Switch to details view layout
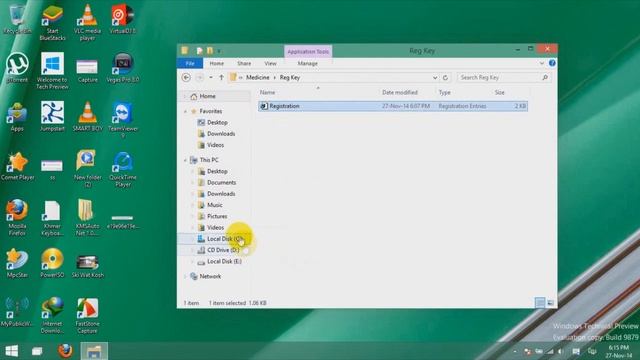Viewport: 640px width, 360px height. click(540, 302)
